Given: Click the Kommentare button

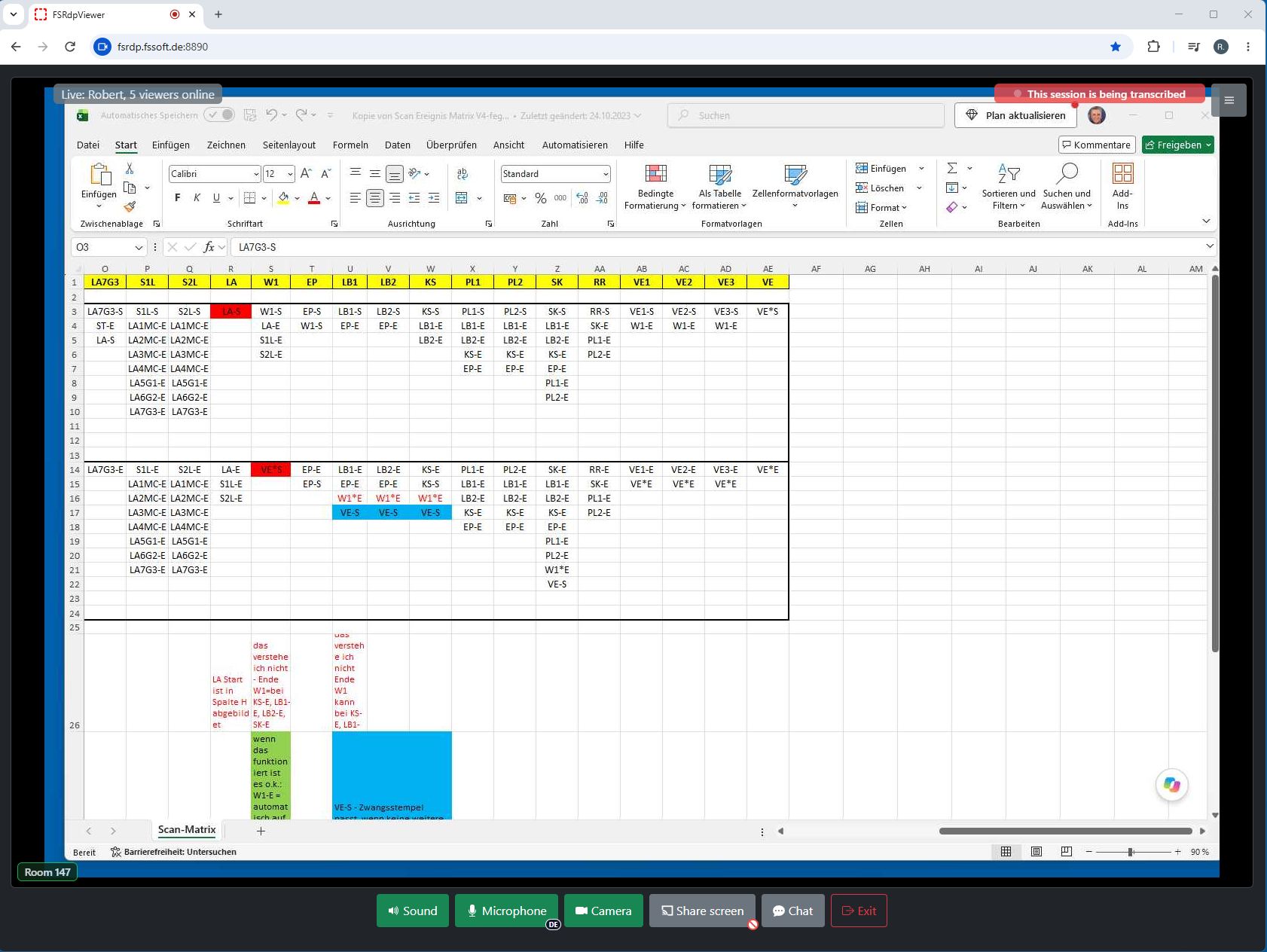Looking at the screenshot, I should pyautogui.click(x=1097, y=145).
